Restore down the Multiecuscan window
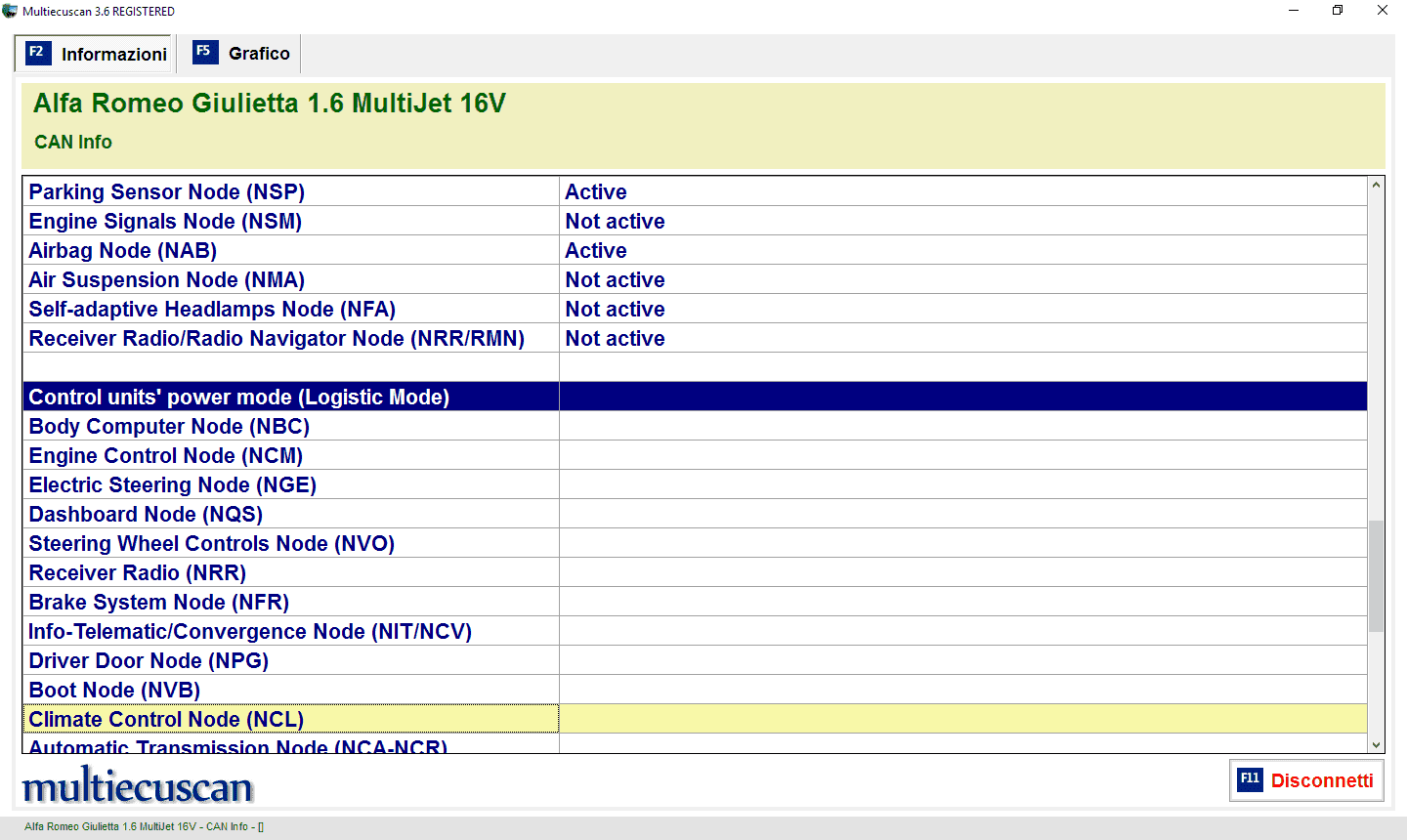 click(x=1338, y=11)
